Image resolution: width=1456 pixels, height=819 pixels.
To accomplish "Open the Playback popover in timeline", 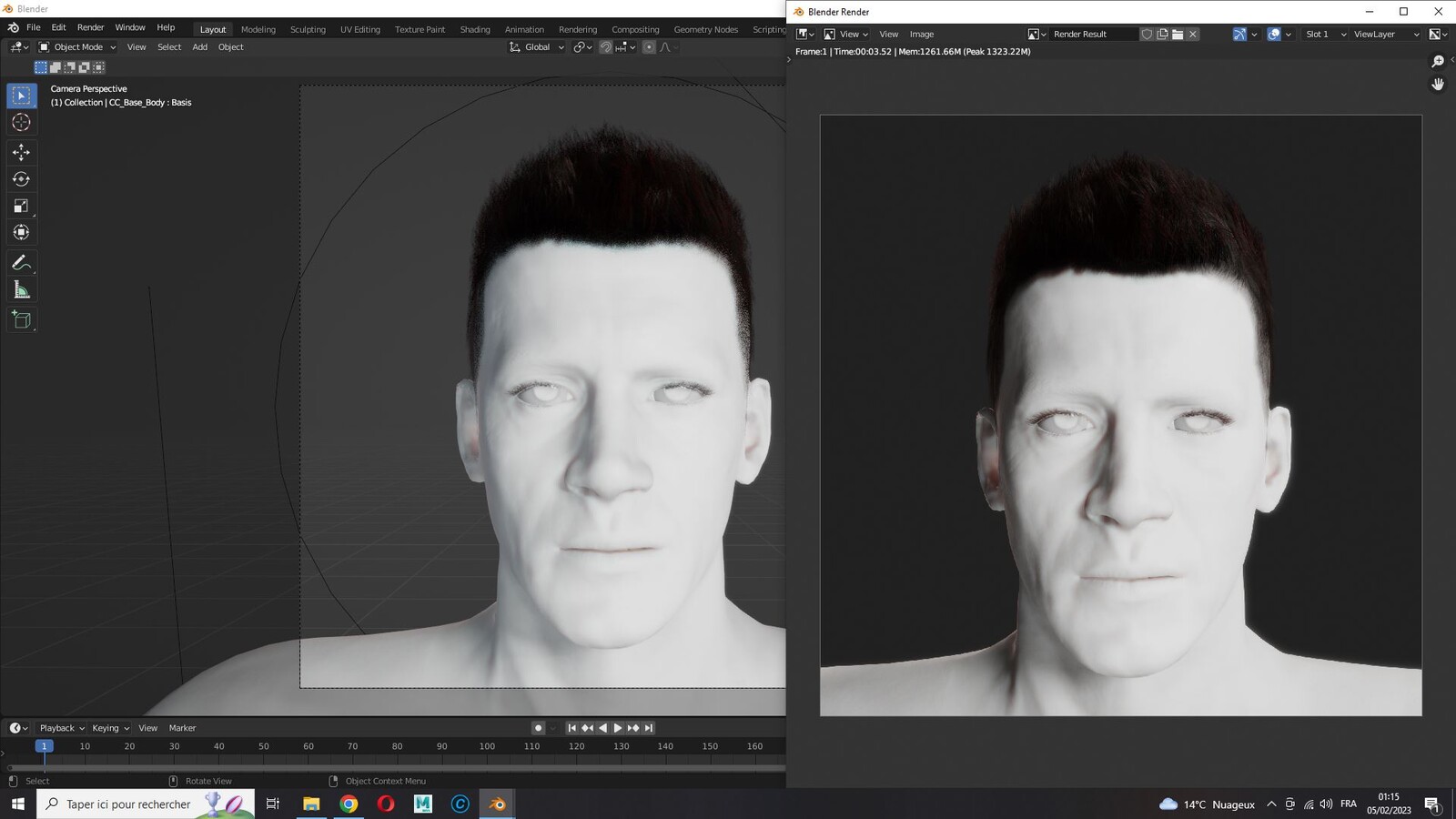I will (62, 728).
